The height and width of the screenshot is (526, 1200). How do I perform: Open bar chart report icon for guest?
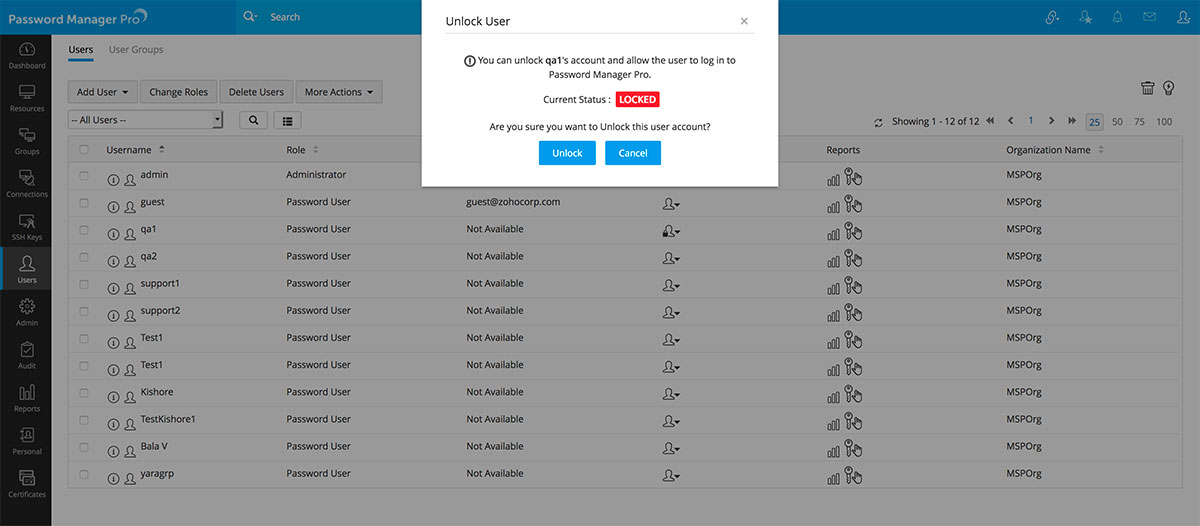(833, 207)
